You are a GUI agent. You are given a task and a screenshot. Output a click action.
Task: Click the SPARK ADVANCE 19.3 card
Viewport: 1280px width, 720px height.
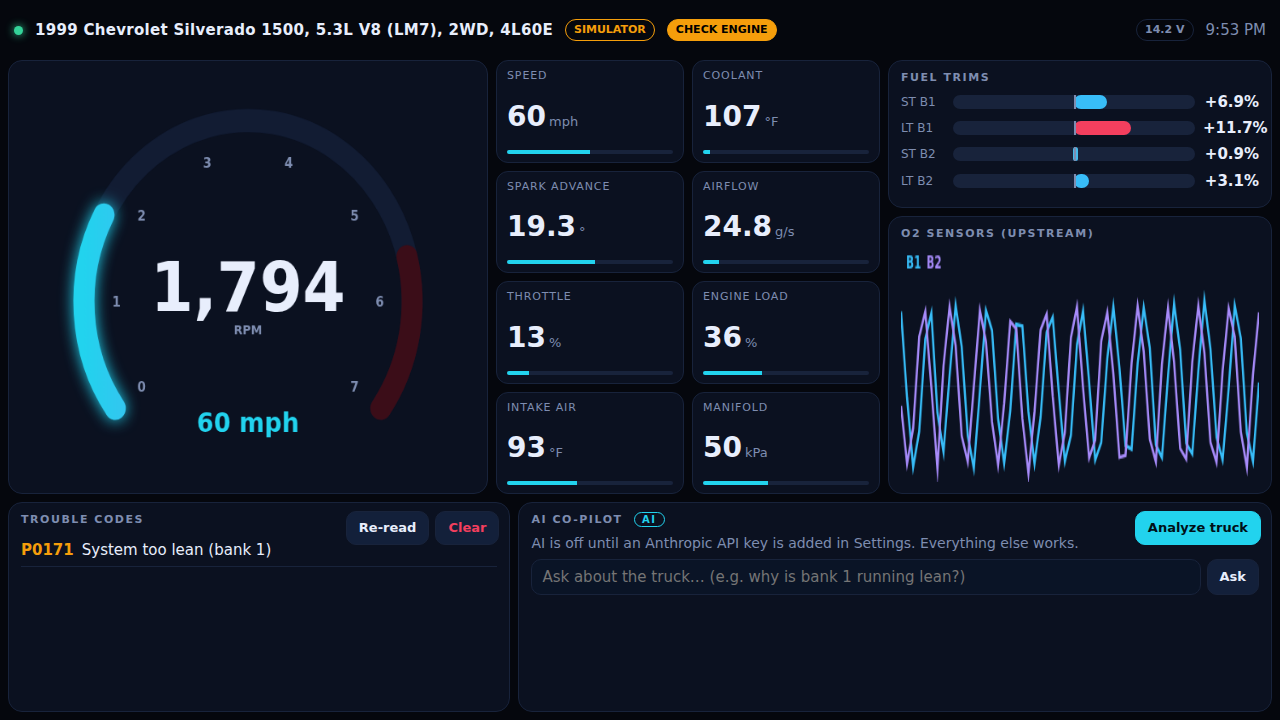(x=590, y=222)
